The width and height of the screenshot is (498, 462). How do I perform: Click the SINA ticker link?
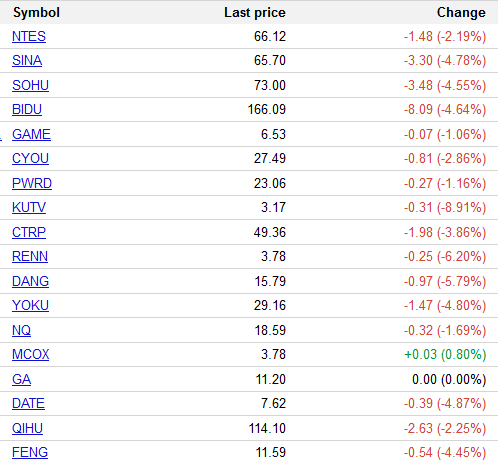pyautogui.click(x=27, y=61)
